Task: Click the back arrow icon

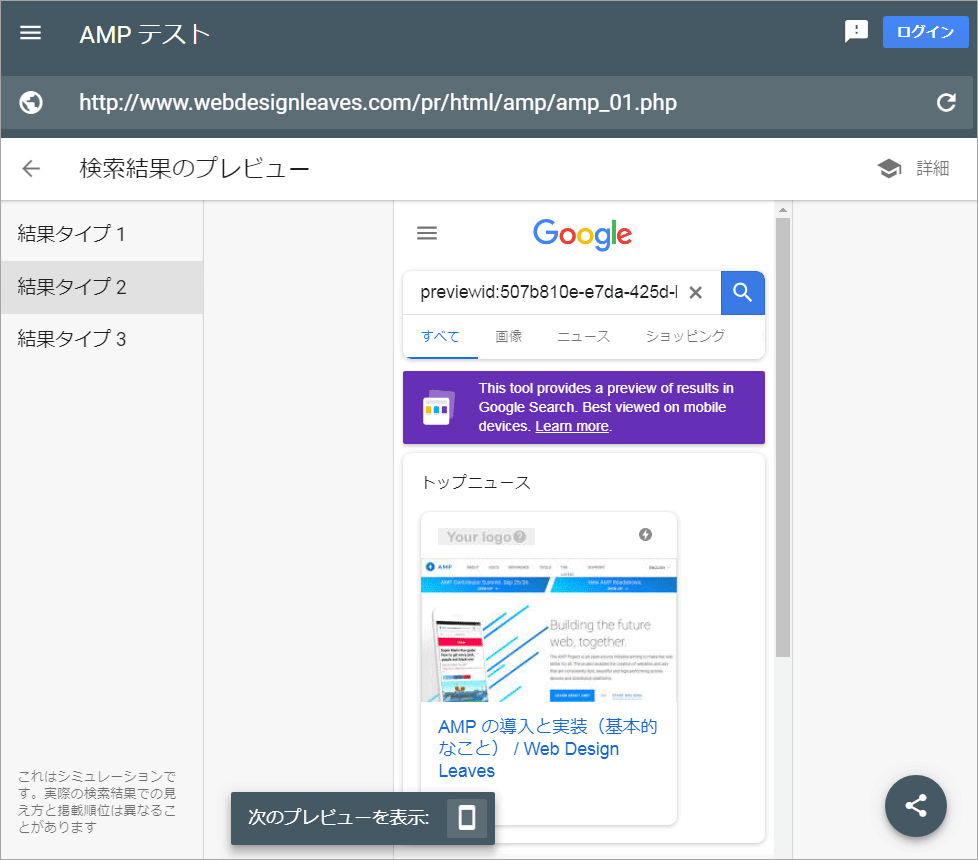Action: pyautogui.click(x=31, y=168)
